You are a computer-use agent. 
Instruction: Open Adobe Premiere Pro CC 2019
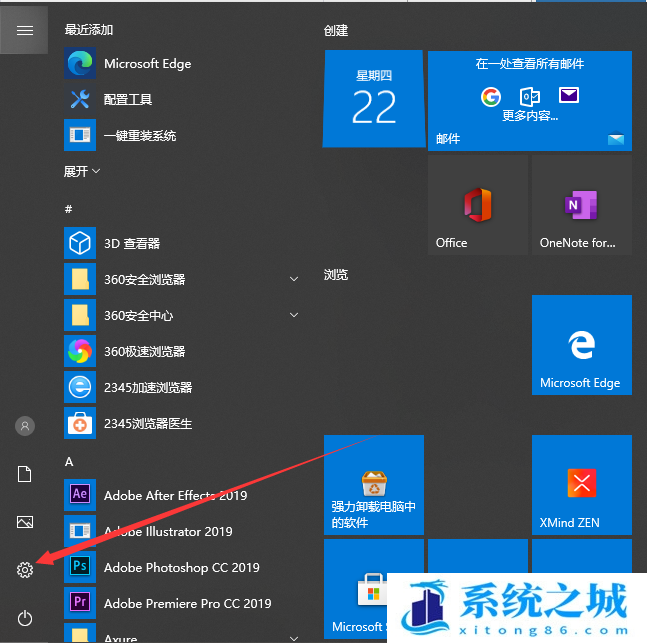tap(187, 603)
